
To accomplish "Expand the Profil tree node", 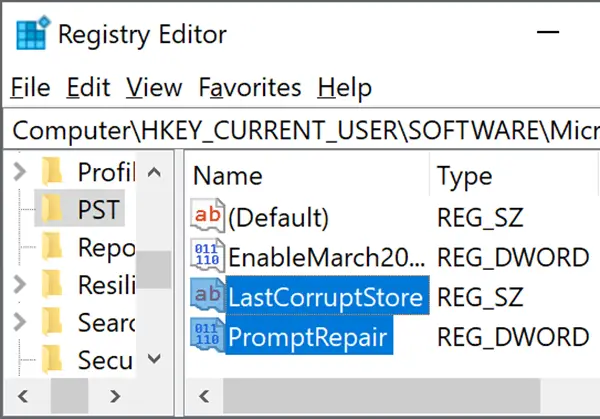I will tap(20, 171).
